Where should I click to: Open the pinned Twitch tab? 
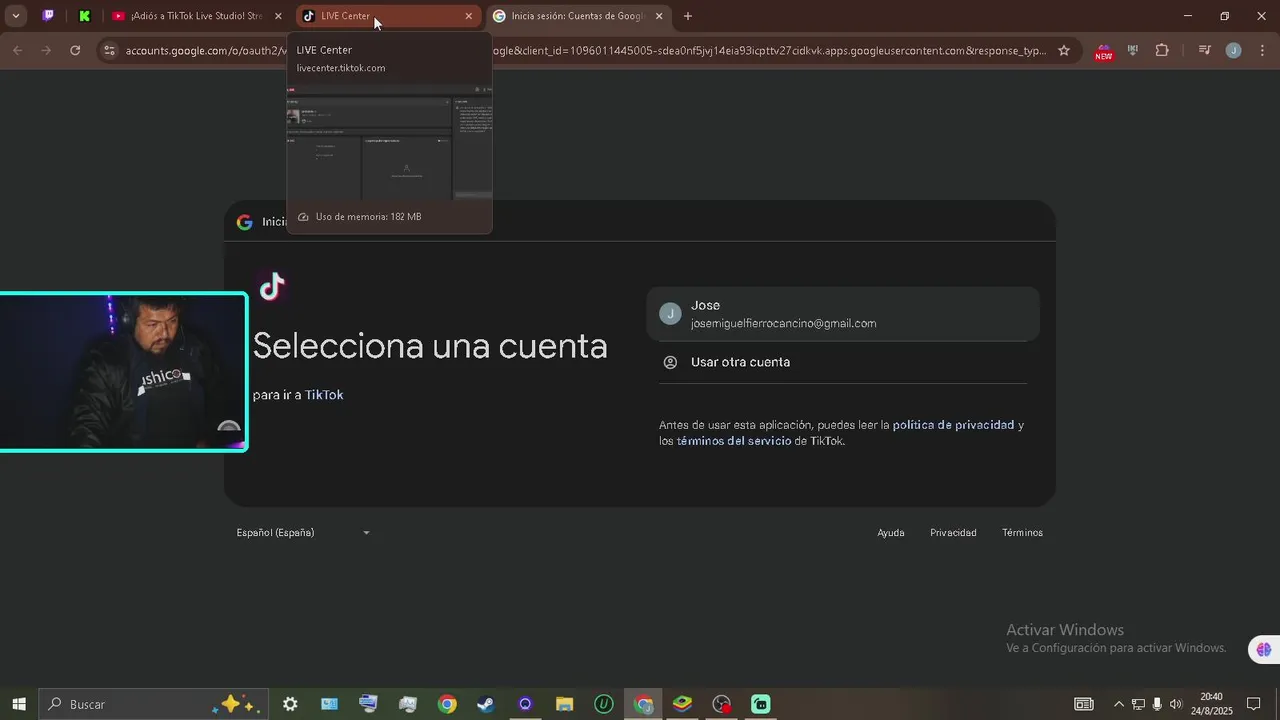[x=48, y=16]
